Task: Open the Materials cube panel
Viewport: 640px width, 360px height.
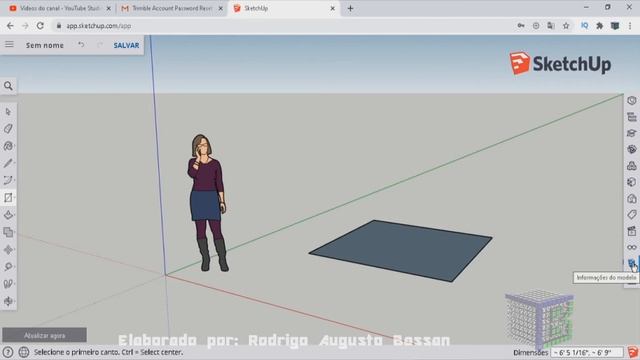Action: click(x=631, y=182)
